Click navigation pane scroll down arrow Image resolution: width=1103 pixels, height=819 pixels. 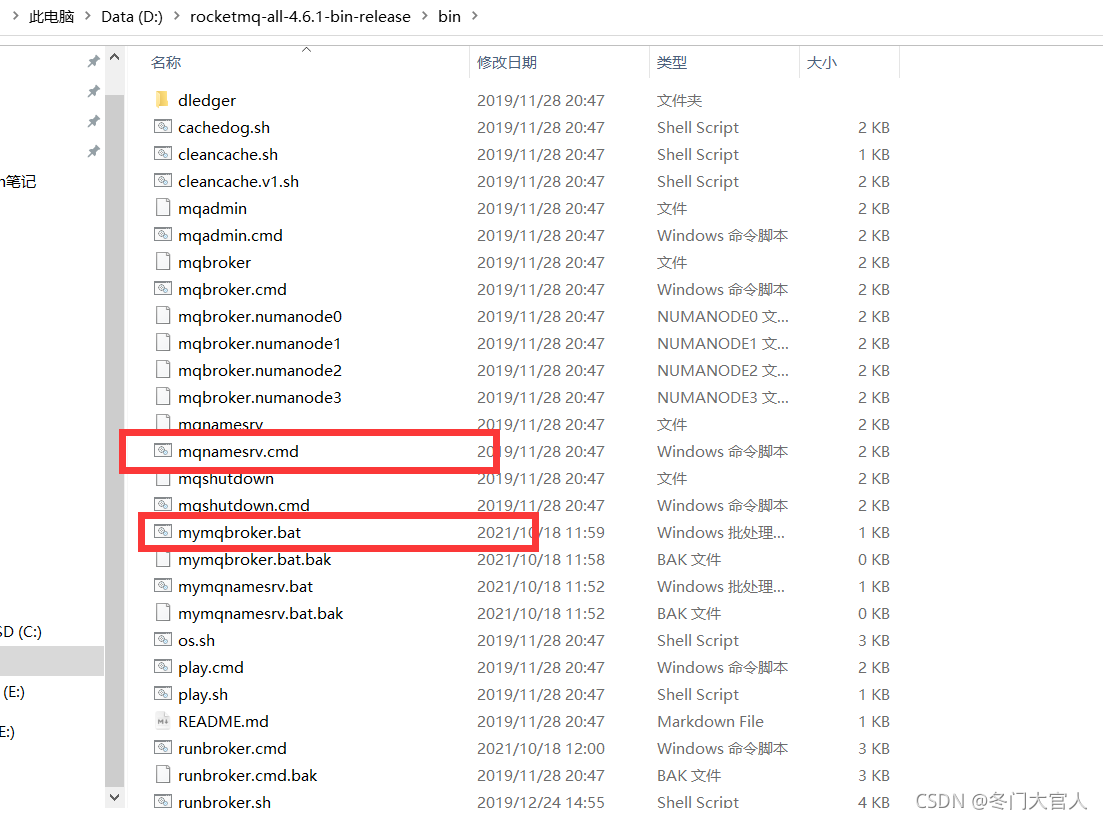[115, 797]
